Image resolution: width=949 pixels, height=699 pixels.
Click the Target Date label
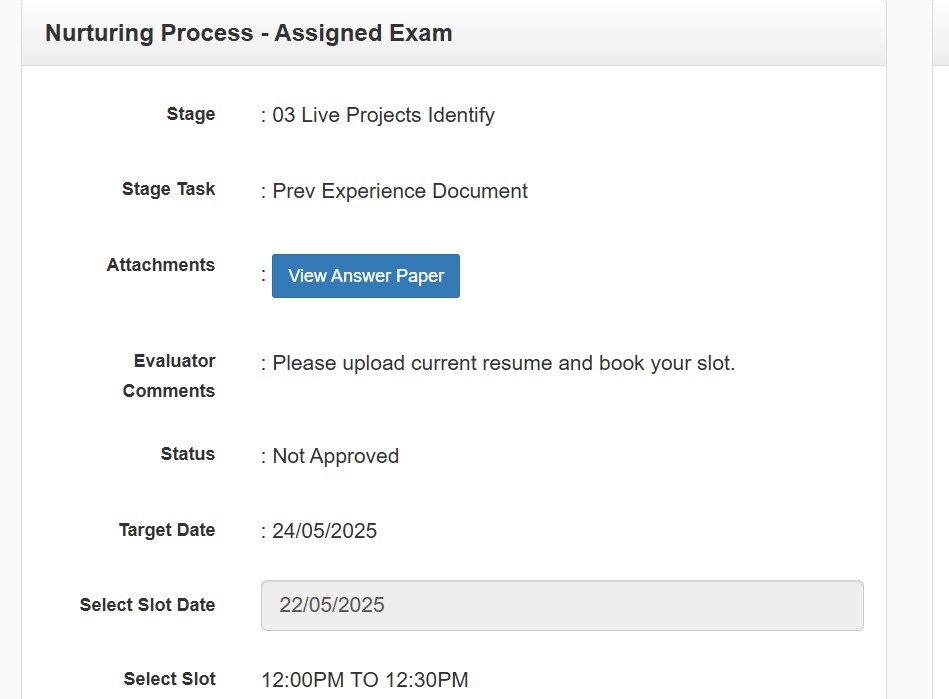[x=166, y=530]
